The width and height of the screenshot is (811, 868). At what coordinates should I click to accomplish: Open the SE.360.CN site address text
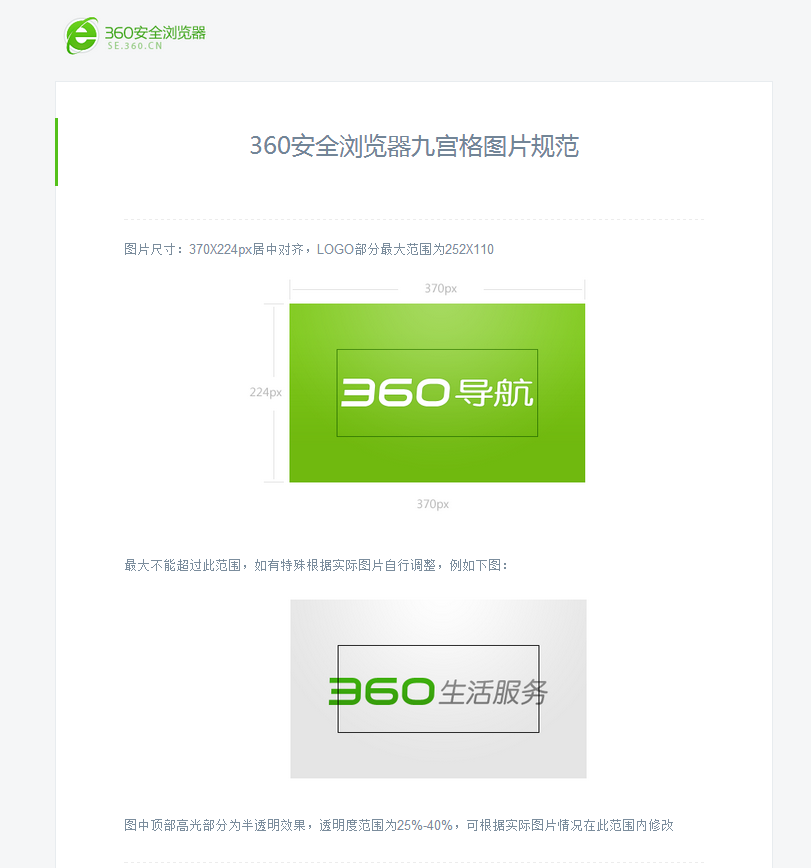point(135,46)
